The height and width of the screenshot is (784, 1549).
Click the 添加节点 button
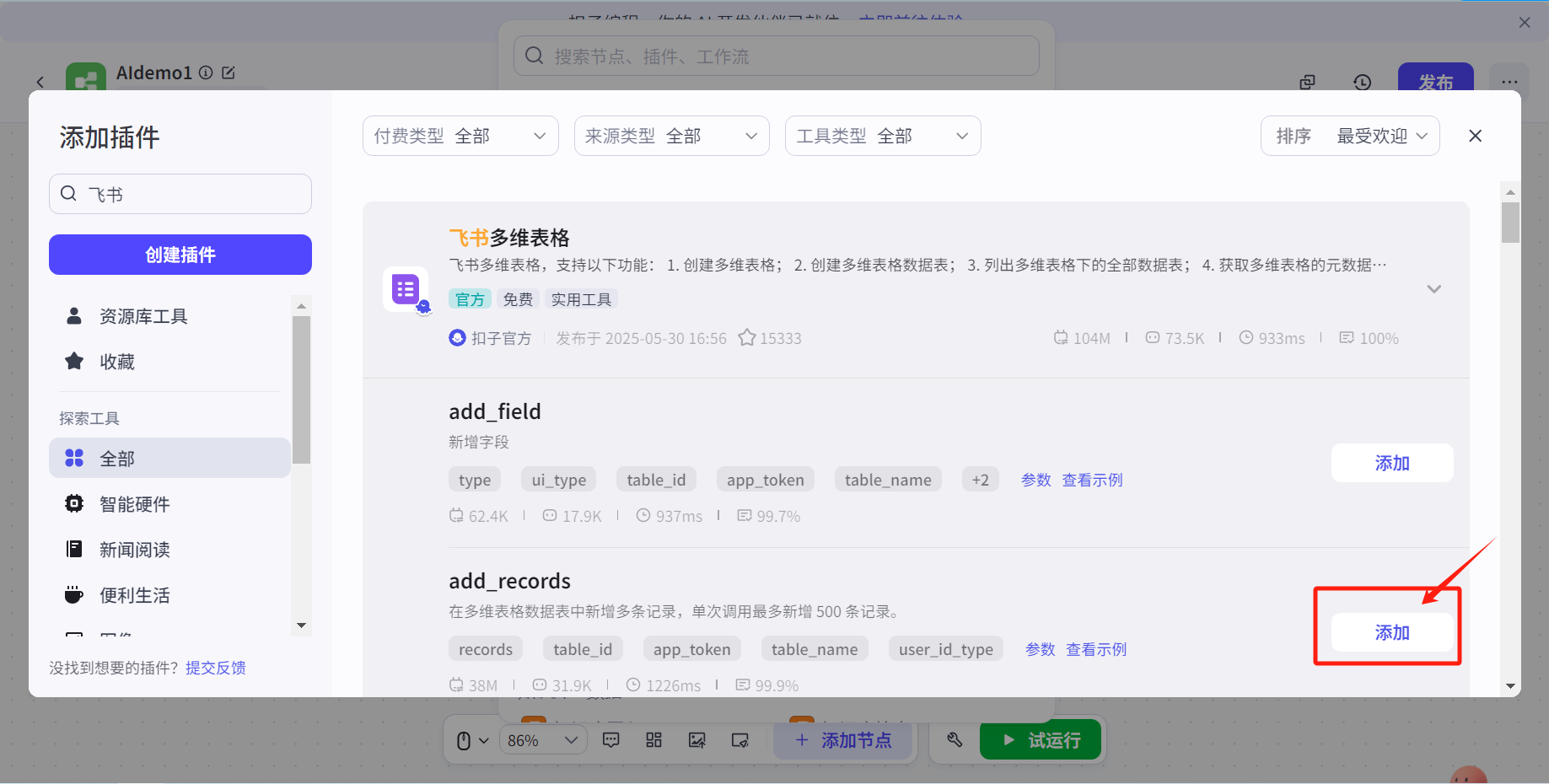(x=843, y=740)
